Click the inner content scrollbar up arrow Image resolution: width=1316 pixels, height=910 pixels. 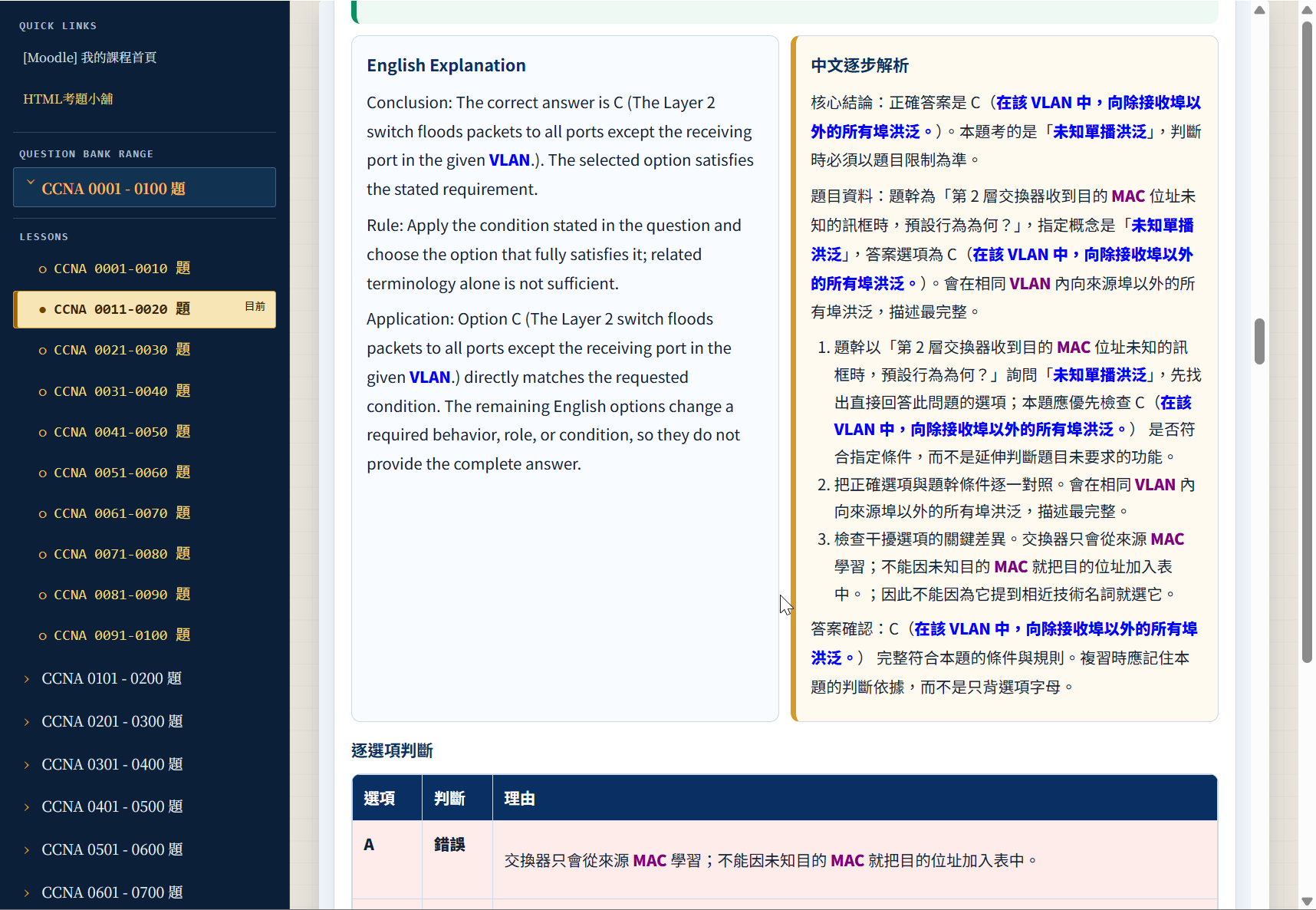coord(1259,10)
